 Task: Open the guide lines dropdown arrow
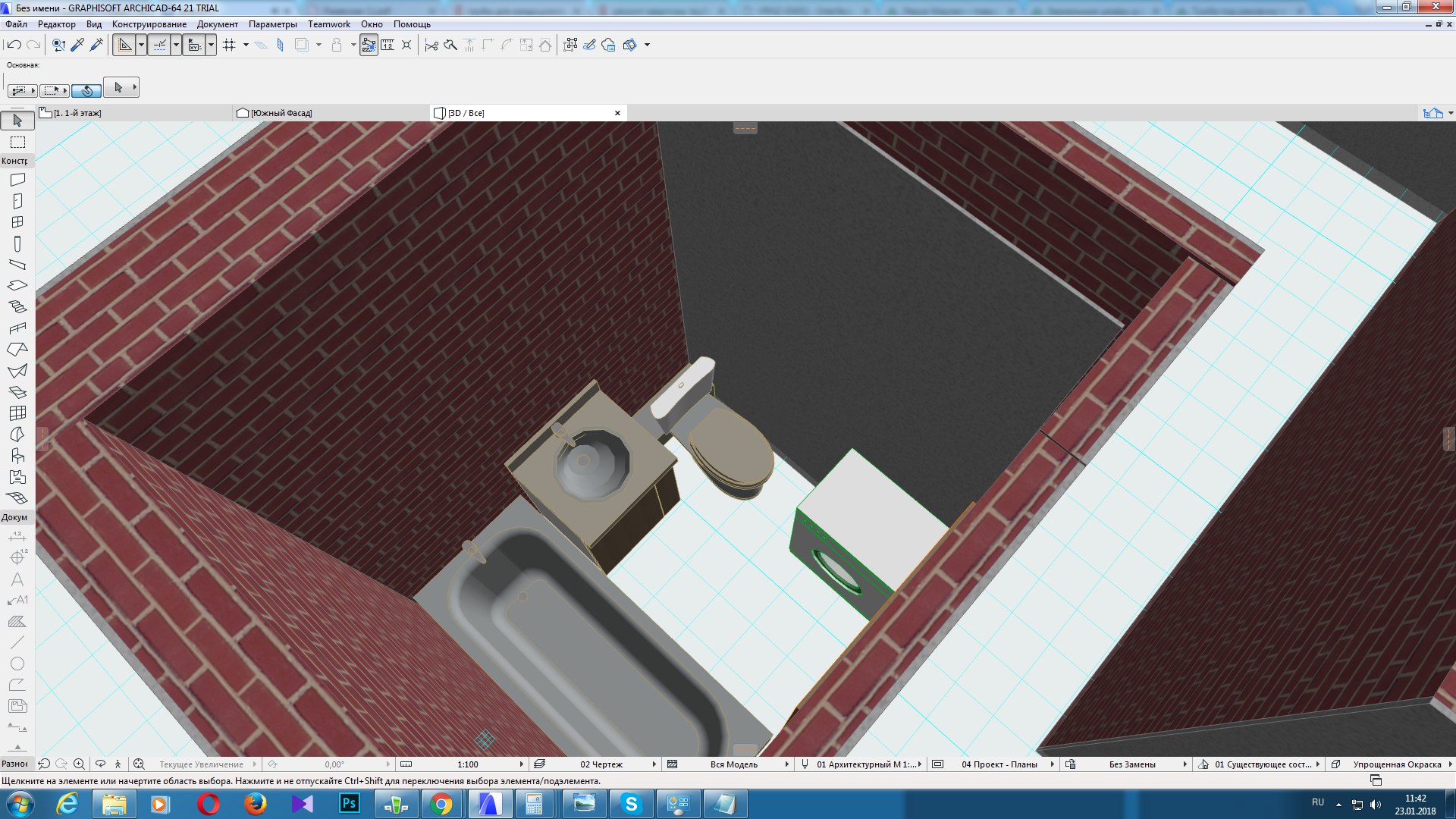(141, 45)
